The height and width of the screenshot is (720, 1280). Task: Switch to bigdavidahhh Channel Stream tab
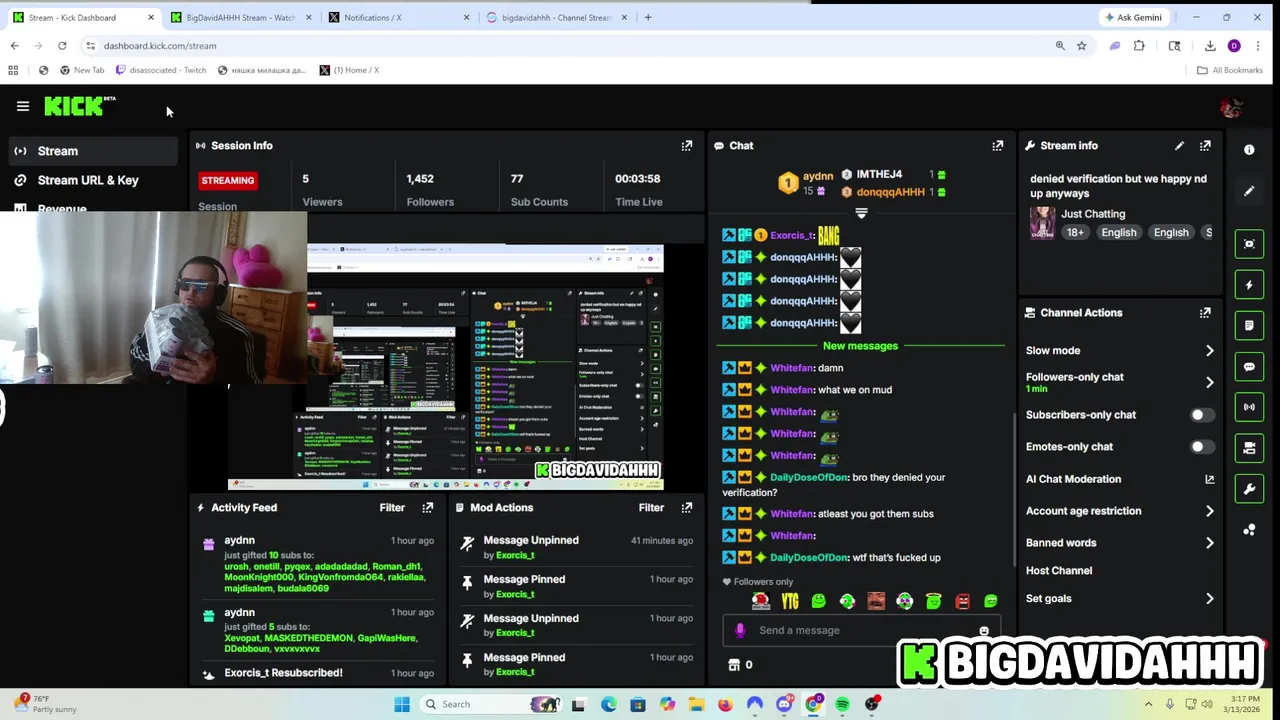click(x=558, y=17)
